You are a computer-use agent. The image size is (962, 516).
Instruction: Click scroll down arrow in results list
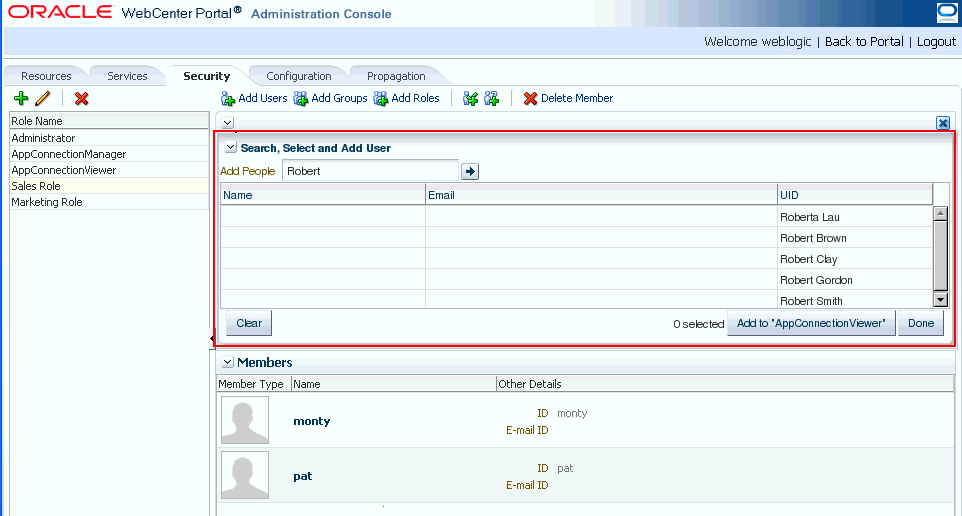(x=940, y=300)
